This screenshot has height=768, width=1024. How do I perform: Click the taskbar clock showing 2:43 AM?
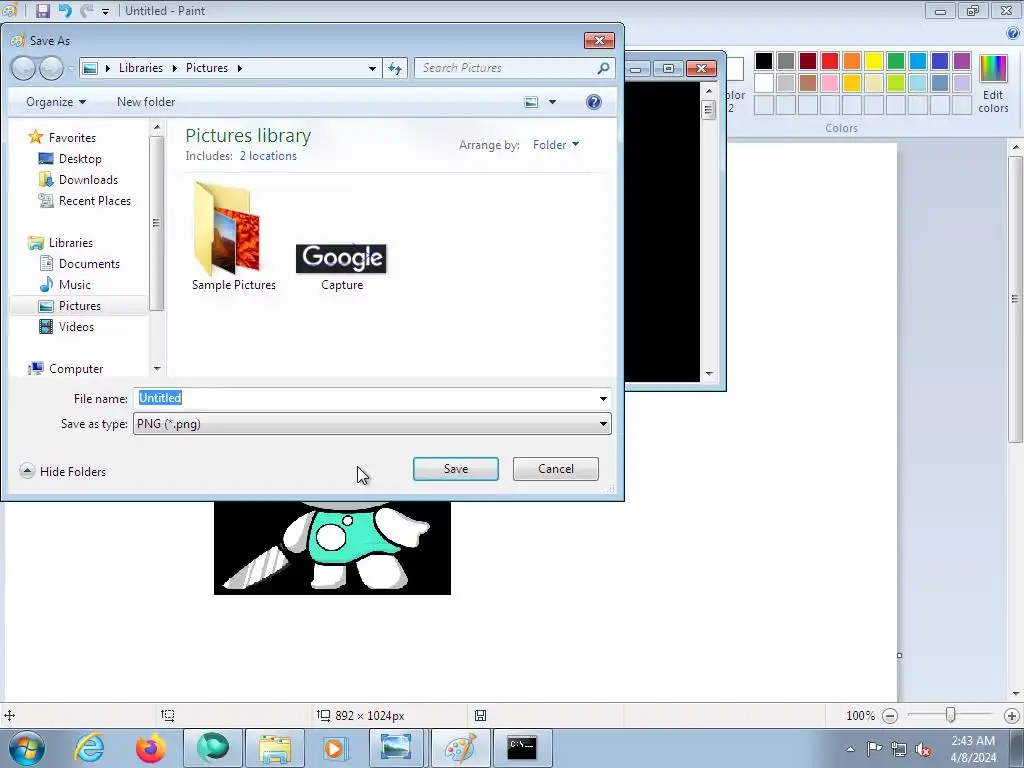(x=973, y=749)
